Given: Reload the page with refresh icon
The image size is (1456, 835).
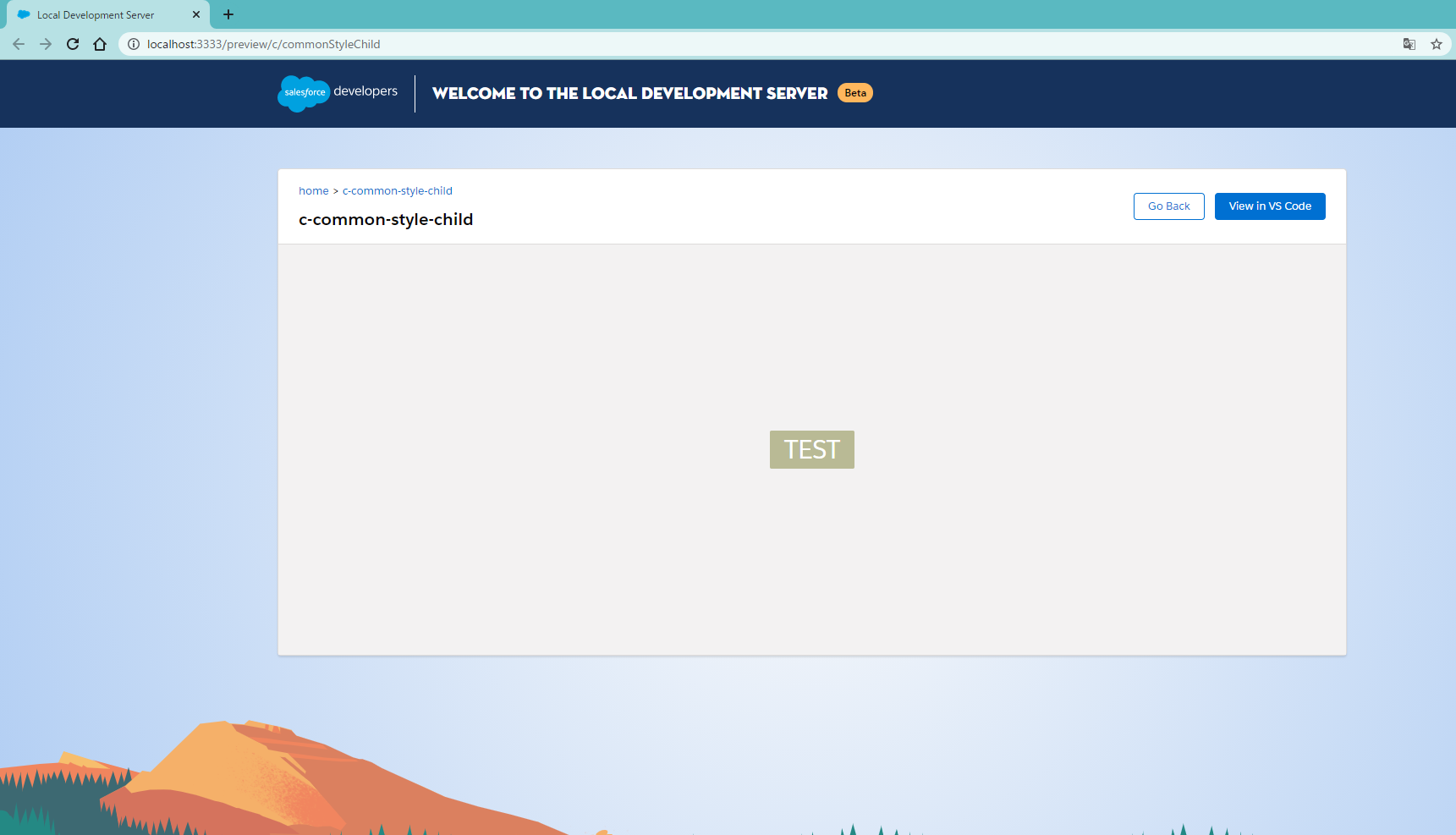Looking at the screenshot, I should click(x=73, y=44).
